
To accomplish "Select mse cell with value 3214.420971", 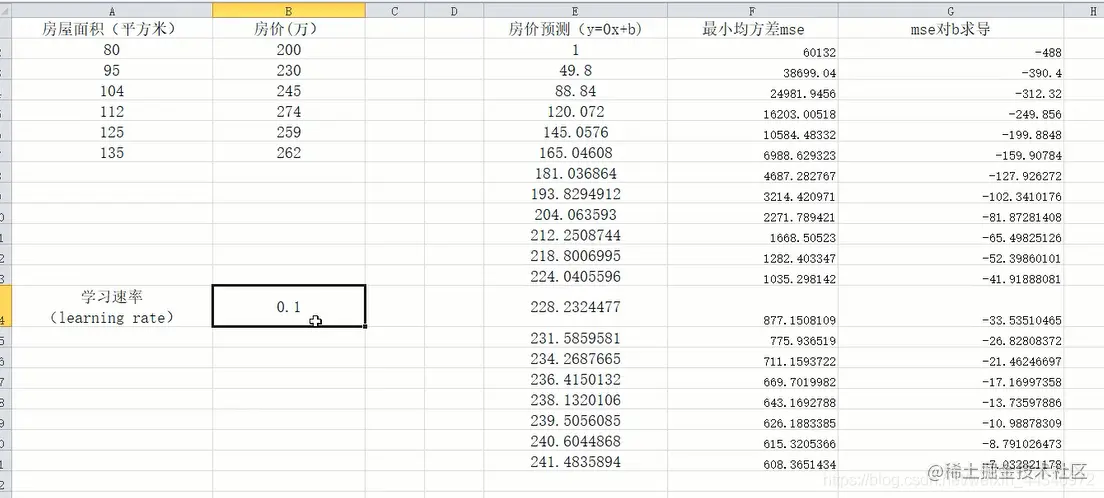I will [753, 193].
